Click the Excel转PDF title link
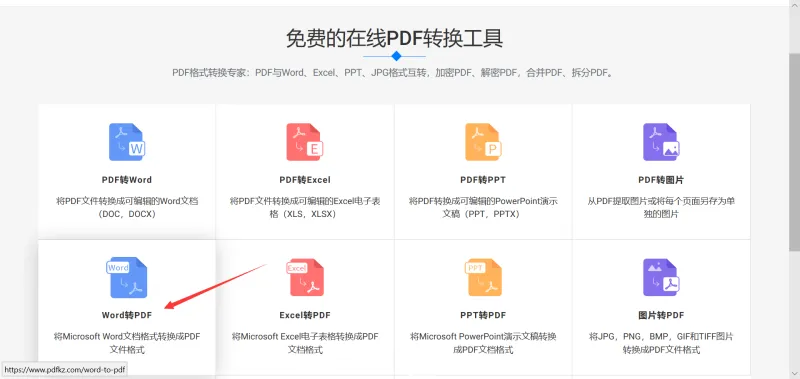Viewport: 800px width, 379px height. [305, 315]
